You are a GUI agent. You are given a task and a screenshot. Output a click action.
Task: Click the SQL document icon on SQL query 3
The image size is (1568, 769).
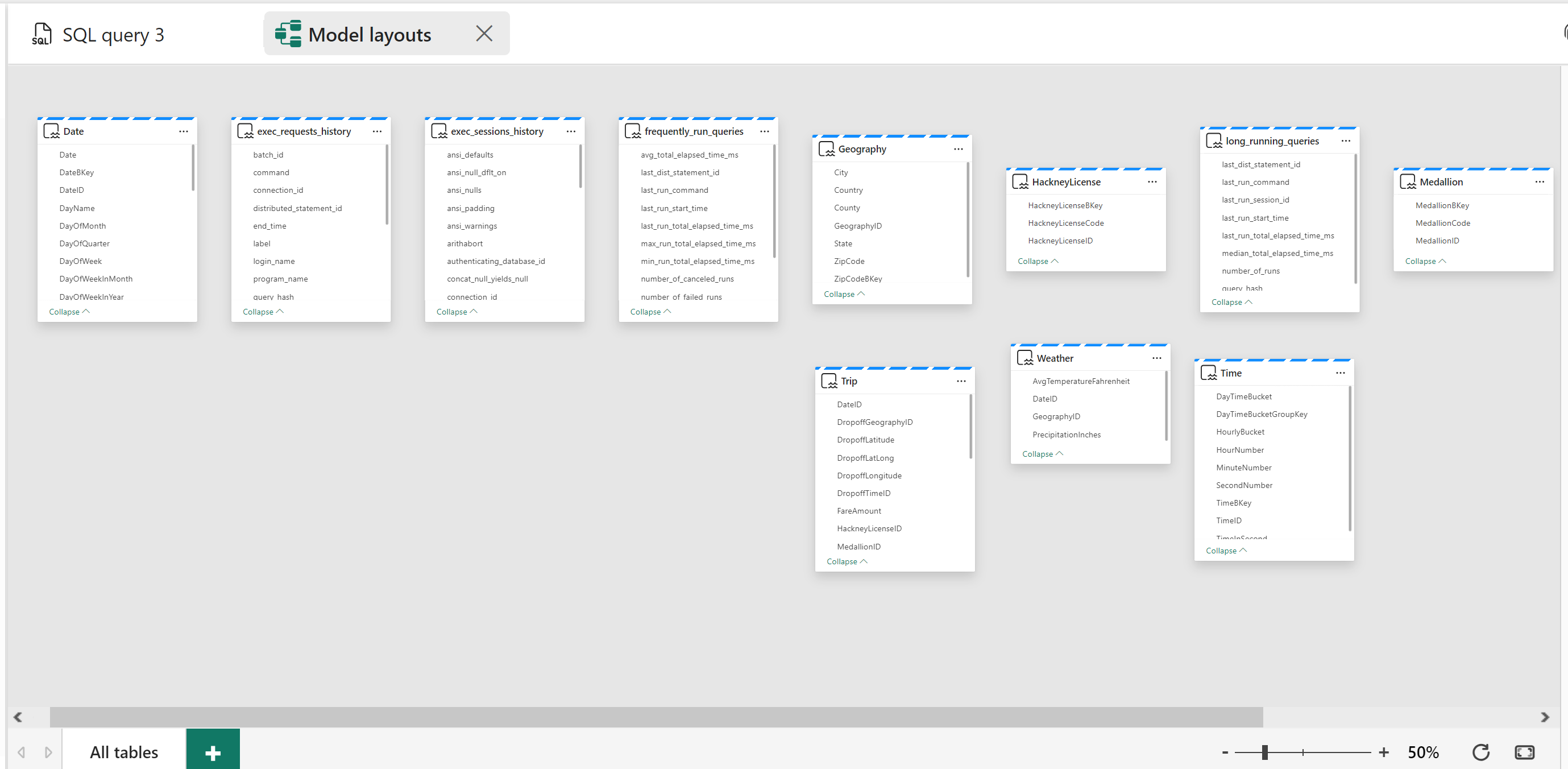tap(41, 34)
